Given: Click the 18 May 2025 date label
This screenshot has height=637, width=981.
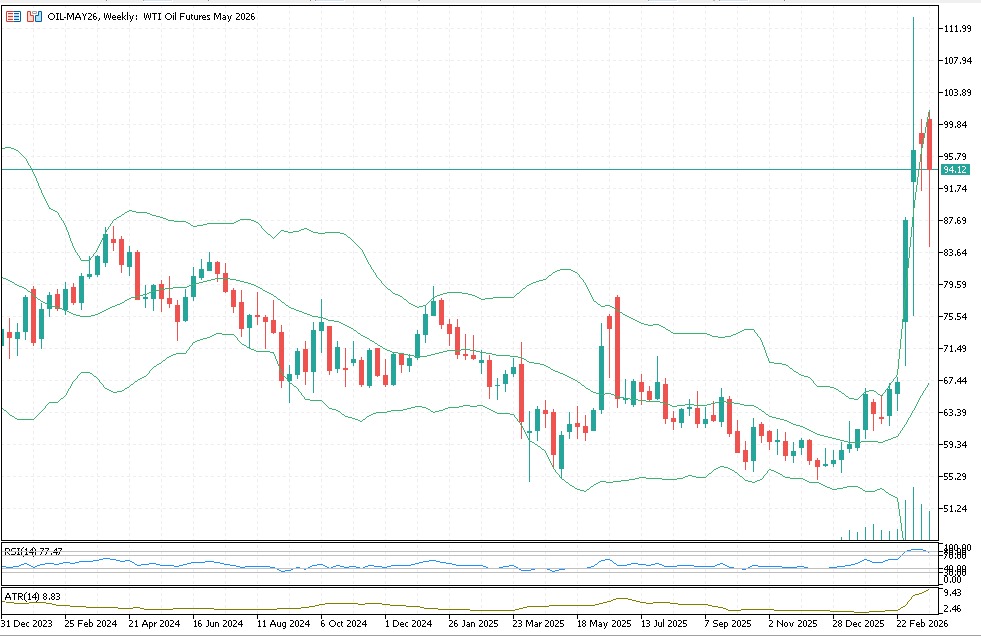Looking at the screenshot, I should (x=606, y=622).
